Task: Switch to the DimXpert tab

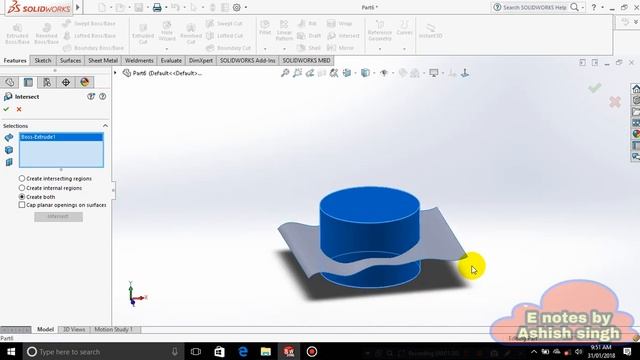Action: pyautogui.click(x=201, y=60)
